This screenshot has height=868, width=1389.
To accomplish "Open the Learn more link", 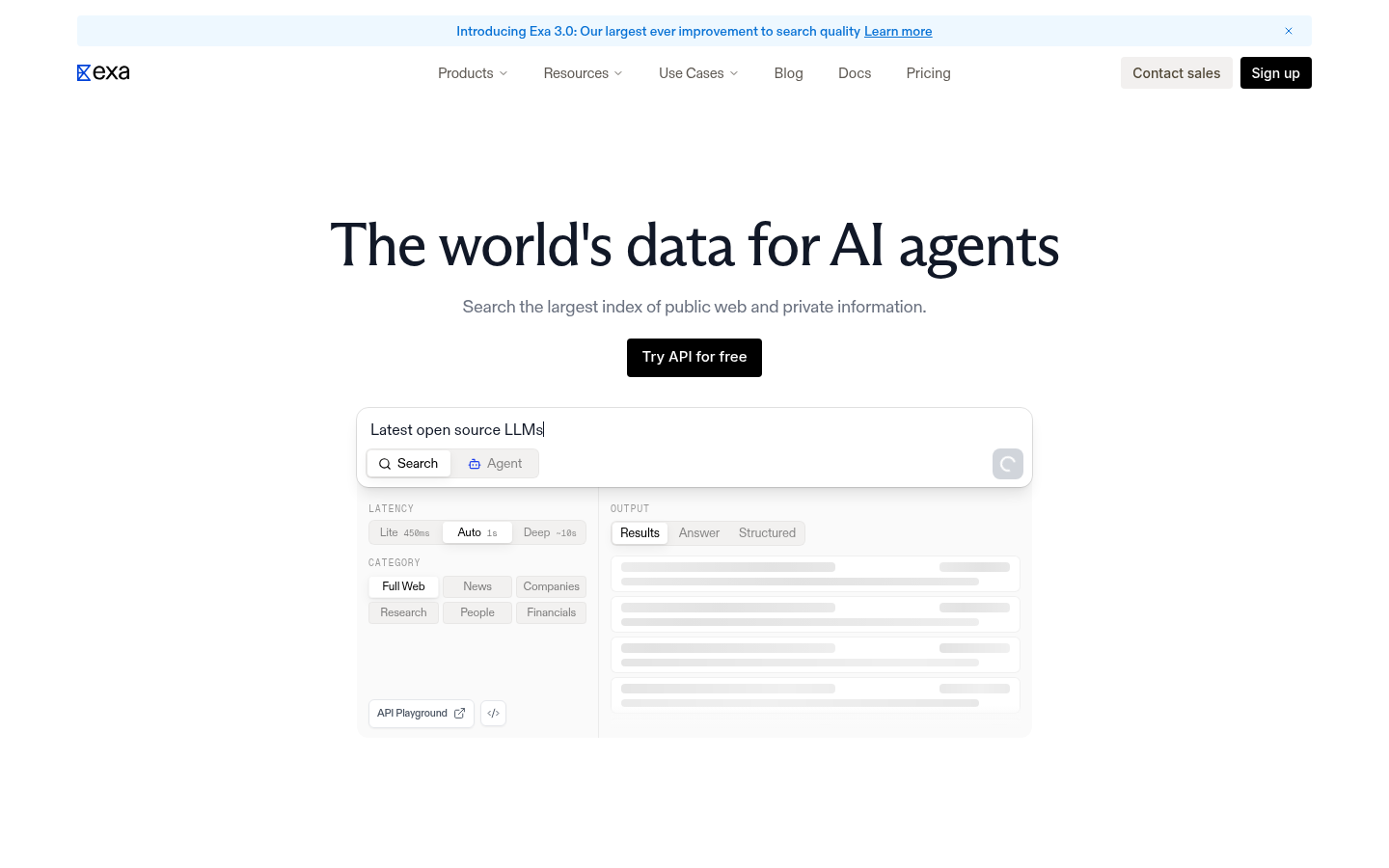I will tap(898, 31).
